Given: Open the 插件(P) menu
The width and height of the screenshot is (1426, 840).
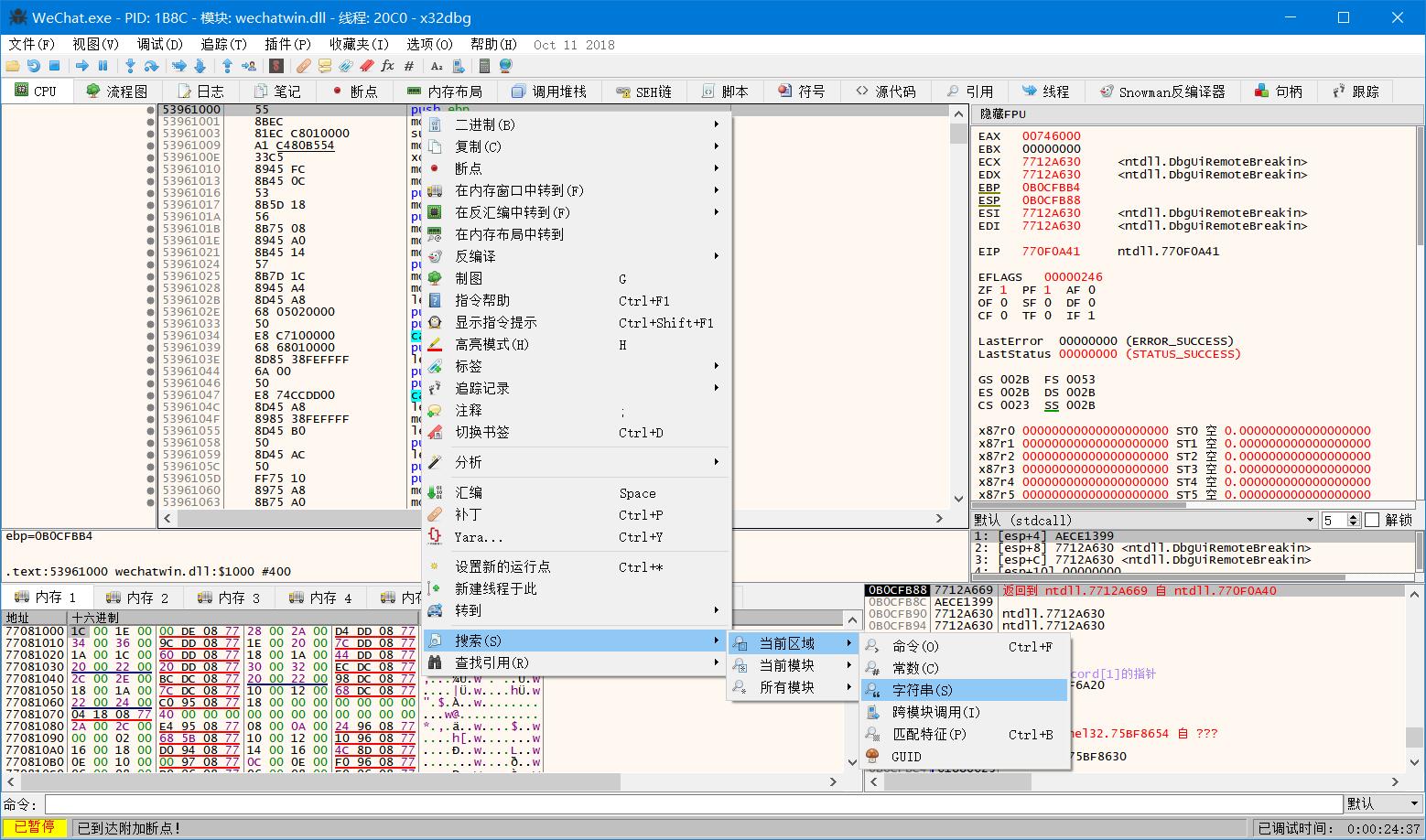Looking at the screenshot, I should coord(287,44).
